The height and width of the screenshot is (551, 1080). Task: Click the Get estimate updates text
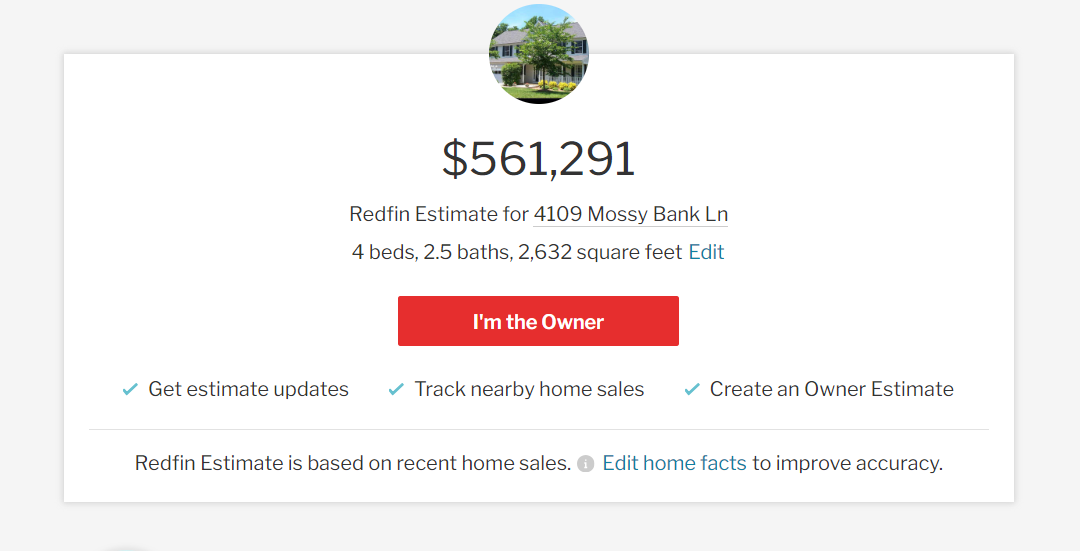point(248,389)
